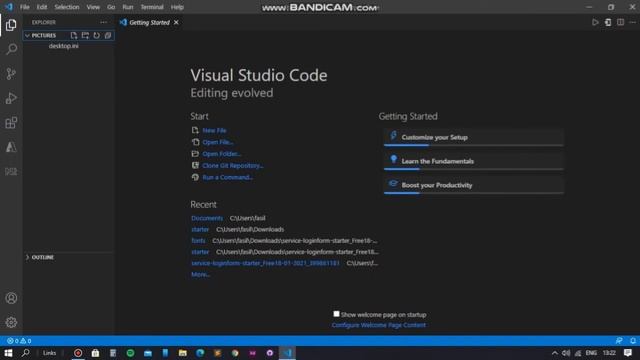
Task: Open recent Documents folder
Action: pyautogui.click(x=207, y=218)
